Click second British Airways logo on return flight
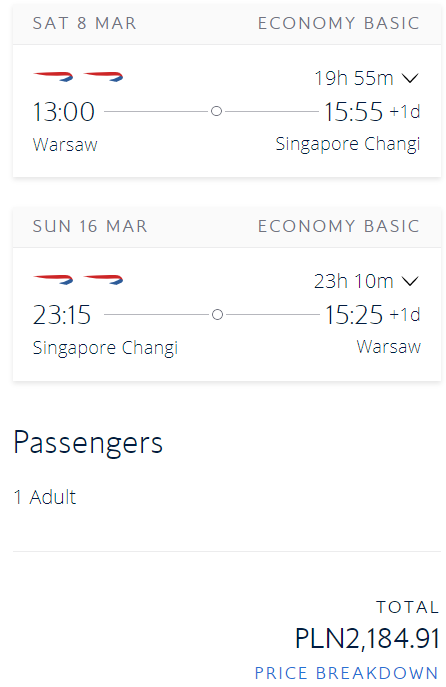This screenshot has width=446, height=687. [x=103, y=280]
